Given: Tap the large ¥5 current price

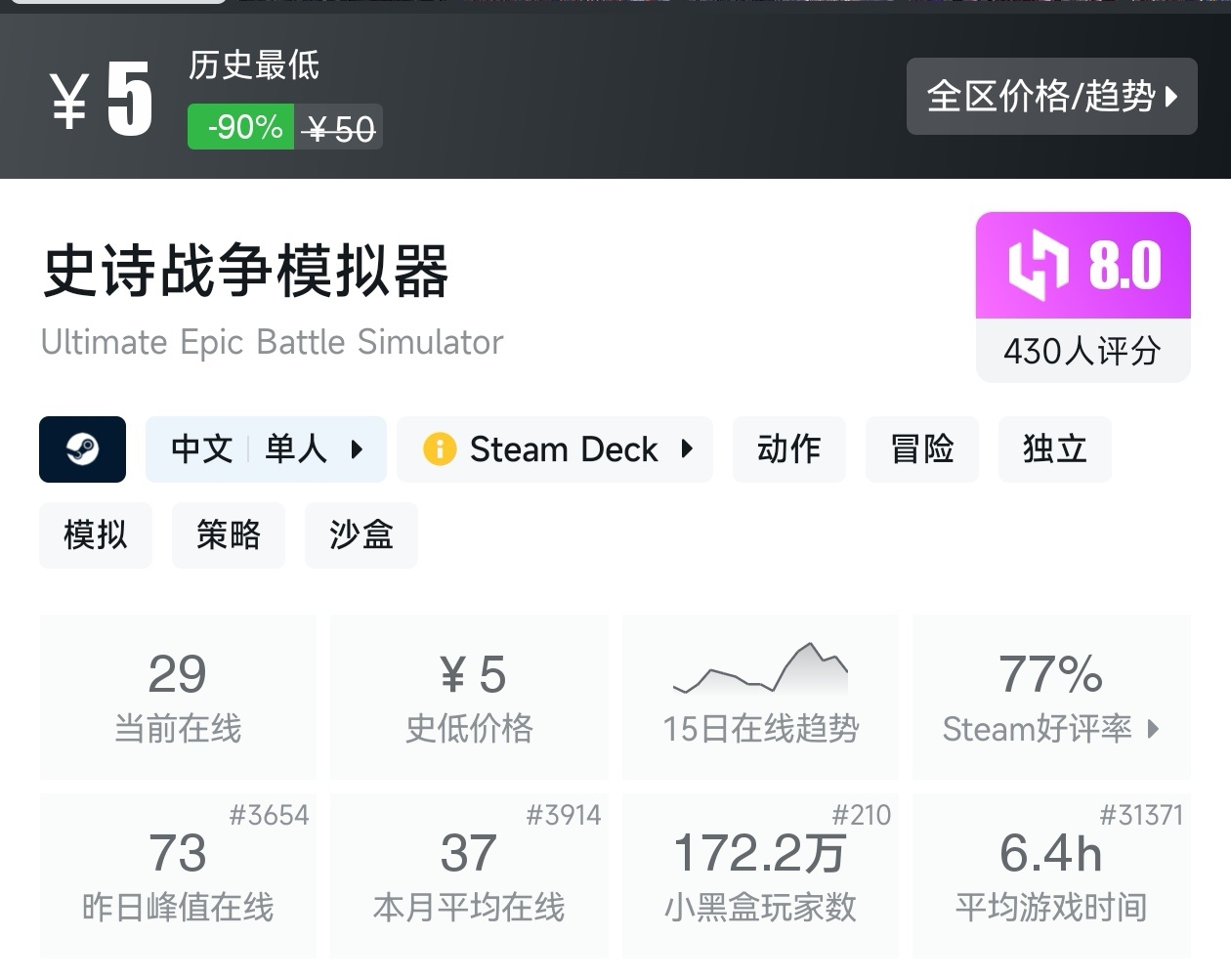Looking at the screenshot, I should tap(102, 98).
